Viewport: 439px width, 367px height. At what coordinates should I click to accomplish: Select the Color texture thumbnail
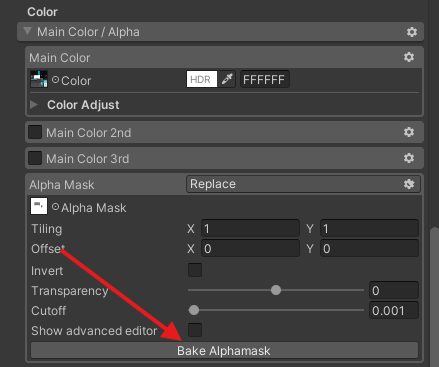pyautogui.click(x=39, y=79)
